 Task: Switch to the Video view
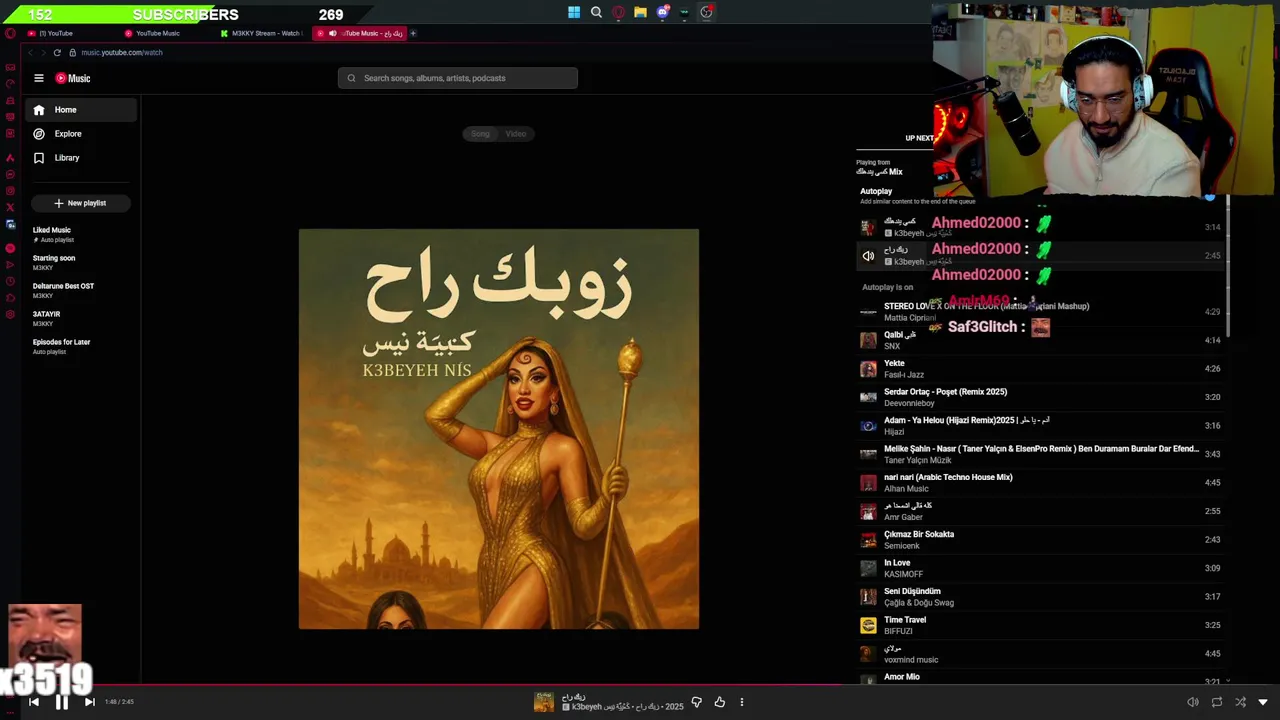click(x=516, y=134)
